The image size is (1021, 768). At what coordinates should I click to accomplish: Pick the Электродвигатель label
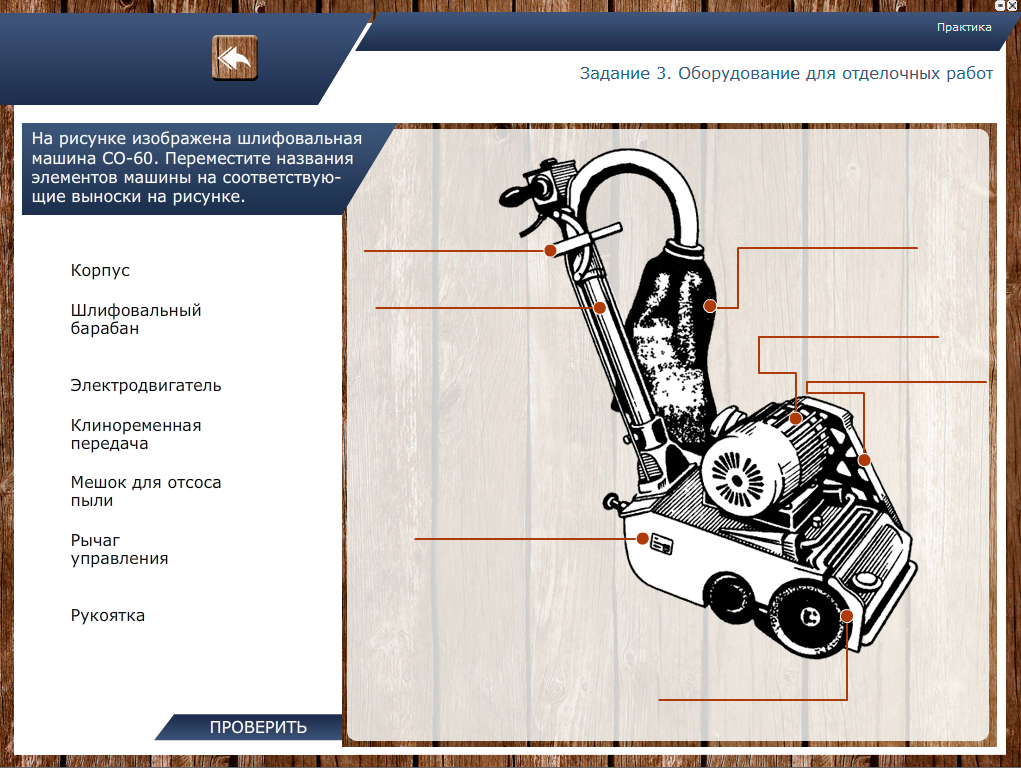(146, 386)
